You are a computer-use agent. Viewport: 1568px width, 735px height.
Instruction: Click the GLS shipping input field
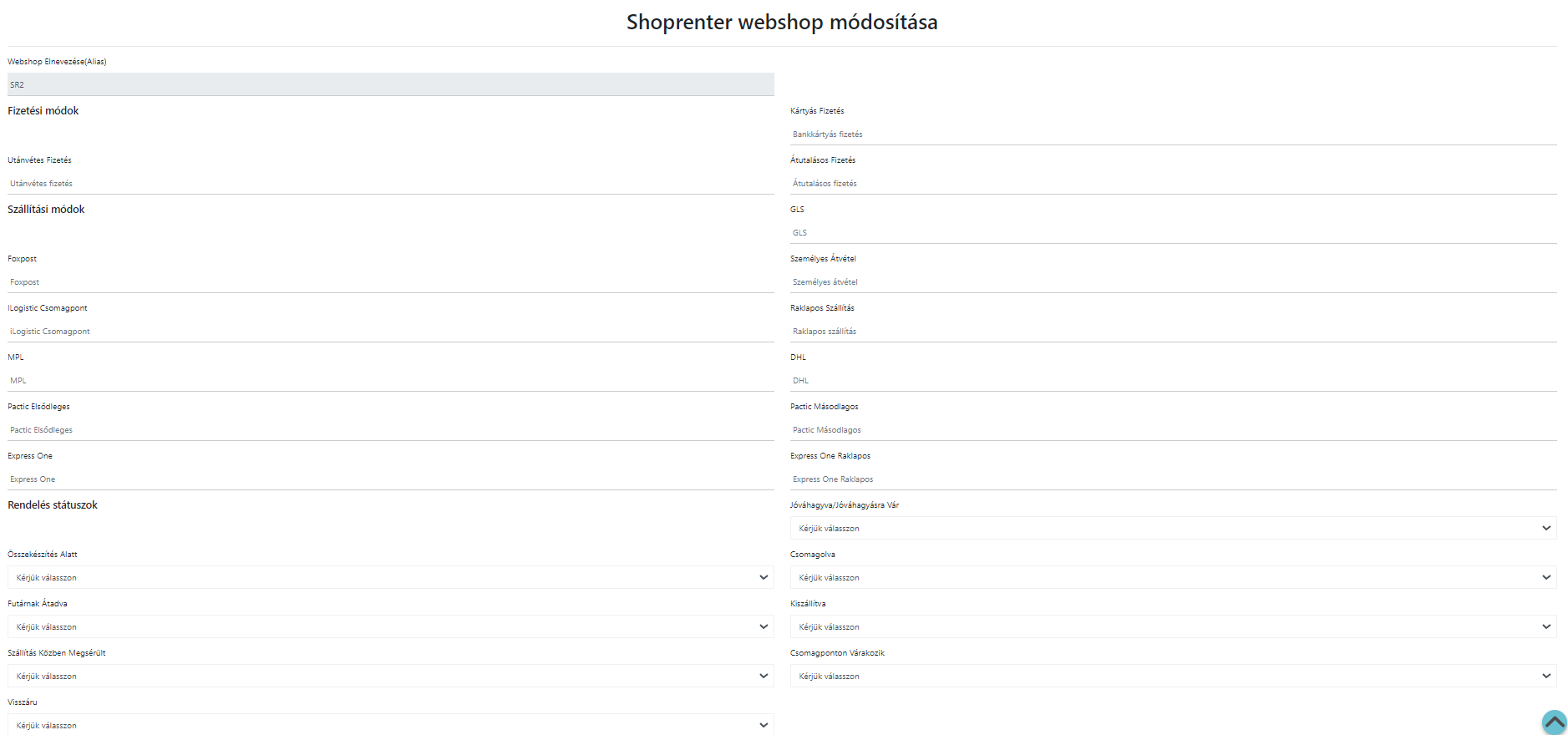click(x=1174, y=232)
